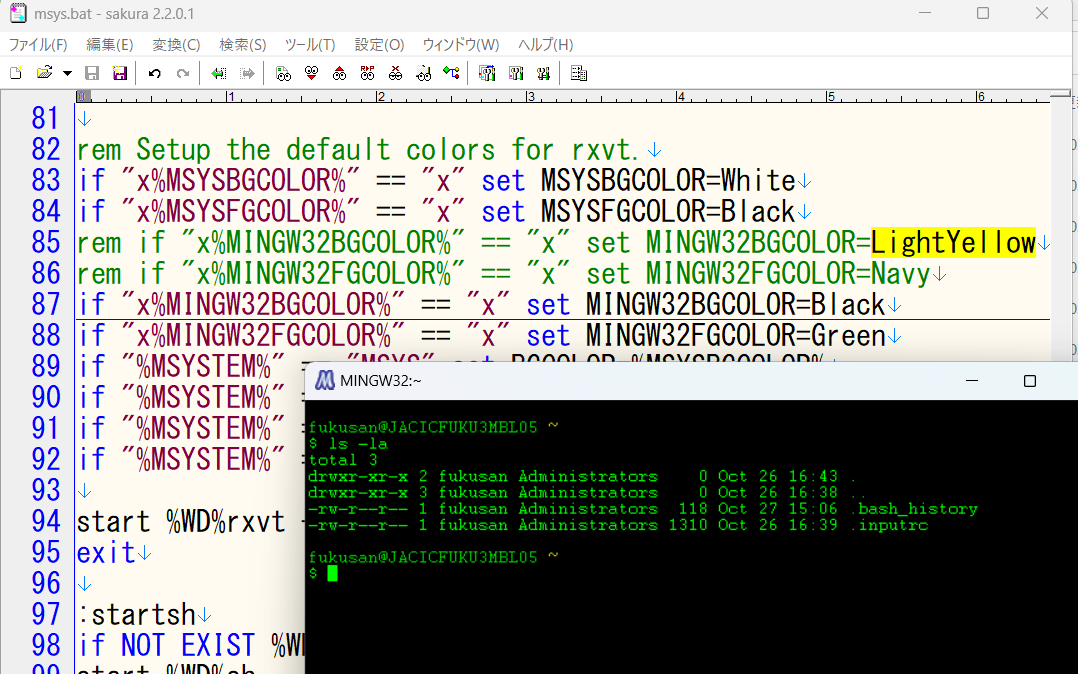
Task: Find the next search match
Action: [311, 73]
